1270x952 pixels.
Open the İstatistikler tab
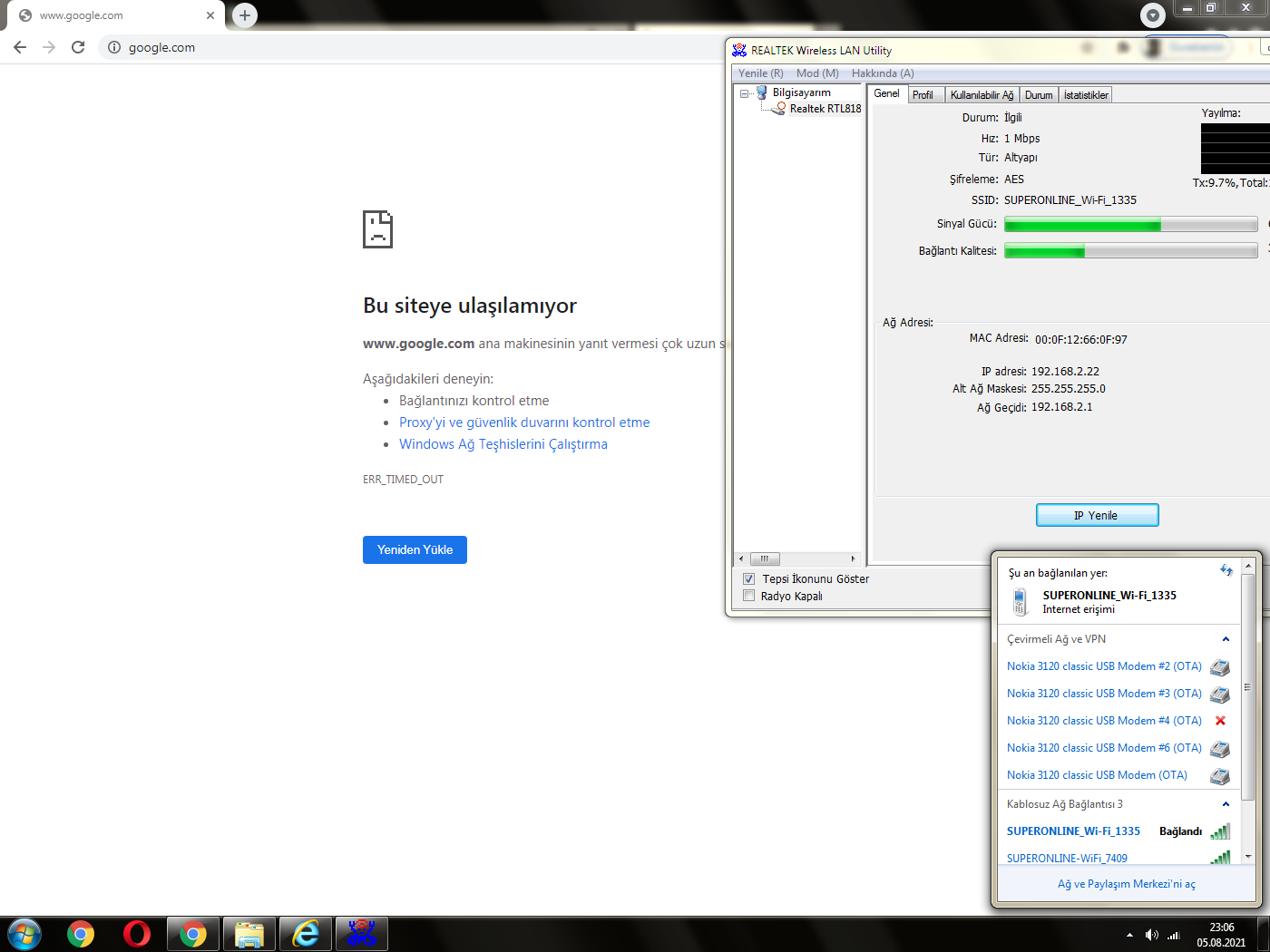(x=1087, y=95)
